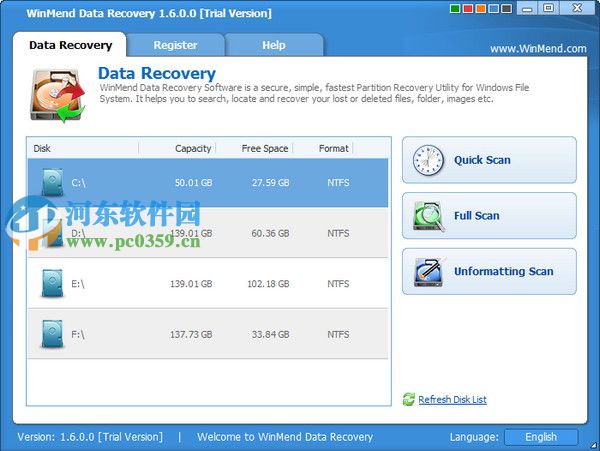Switch to the Data Recovery tab
This screenshot has height=451, width=600.
(x=70, y=45)
